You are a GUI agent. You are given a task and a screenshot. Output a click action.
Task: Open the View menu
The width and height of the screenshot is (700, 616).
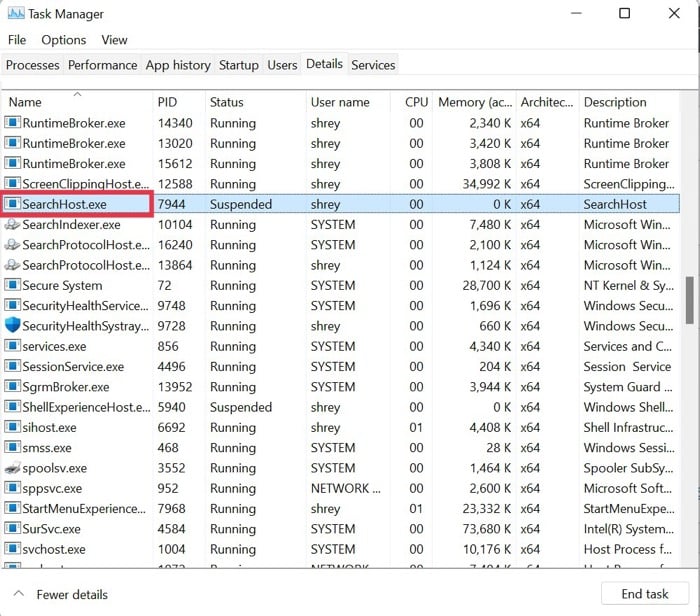coord(114,40)
